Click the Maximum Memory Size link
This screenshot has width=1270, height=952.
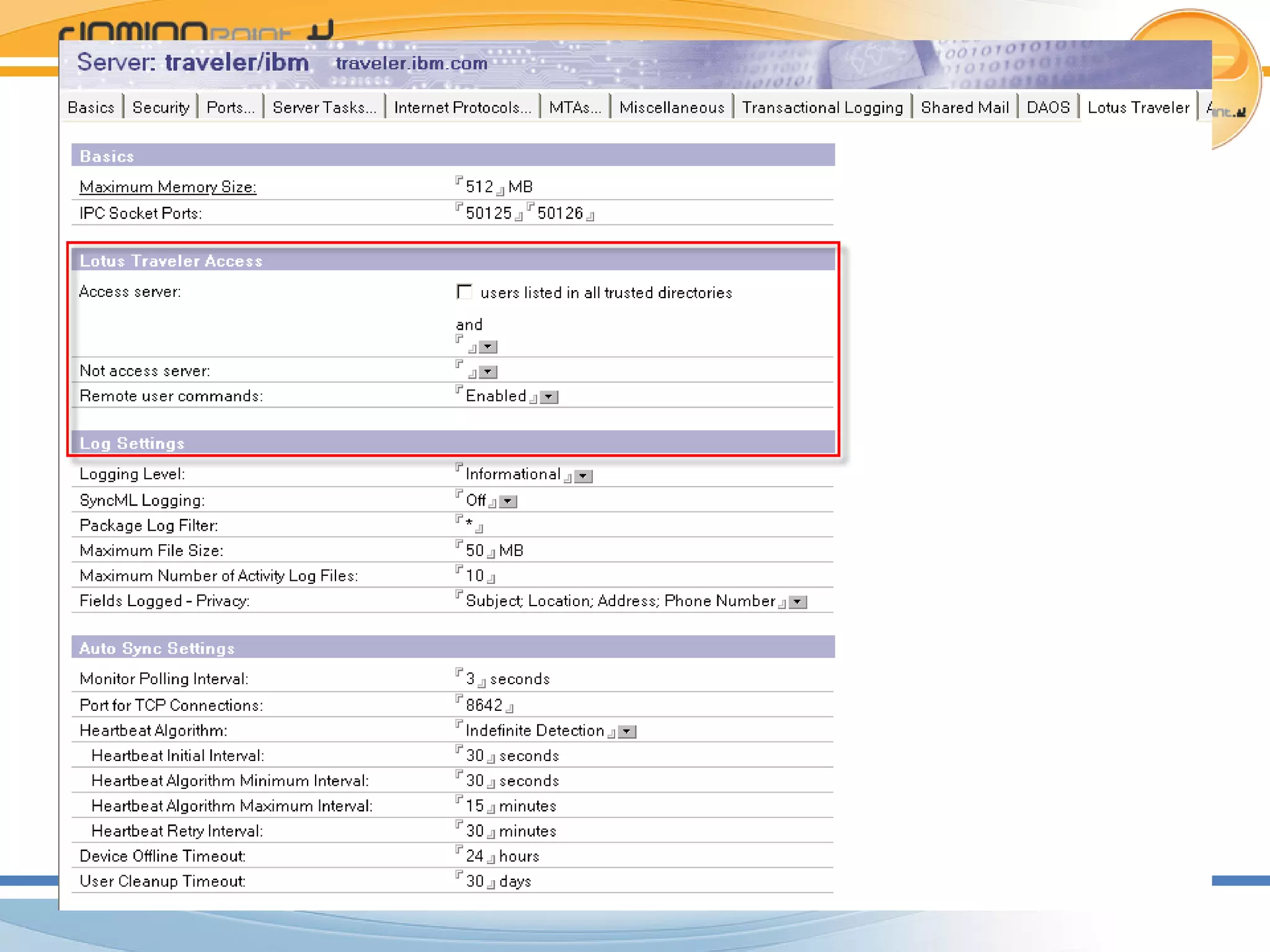[x=167, y=187]
